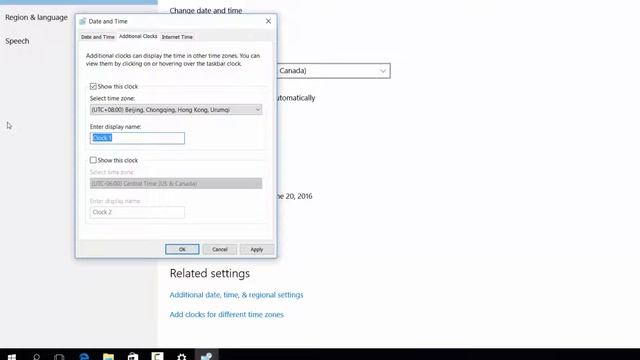Open Task View from the taskbar
This screenshot has height=360, width=640.
[x=59, y=357]
